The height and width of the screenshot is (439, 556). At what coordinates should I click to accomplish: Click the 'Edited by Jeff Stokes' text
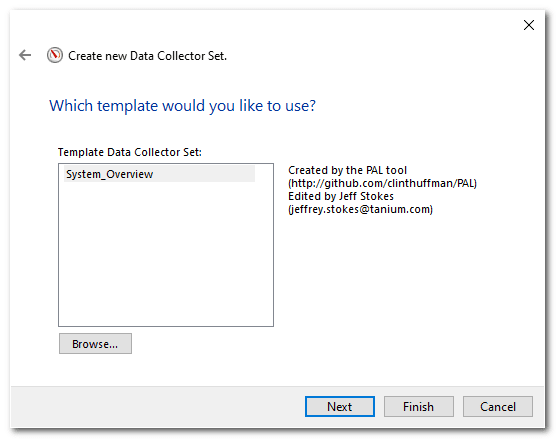click(341, 196)
